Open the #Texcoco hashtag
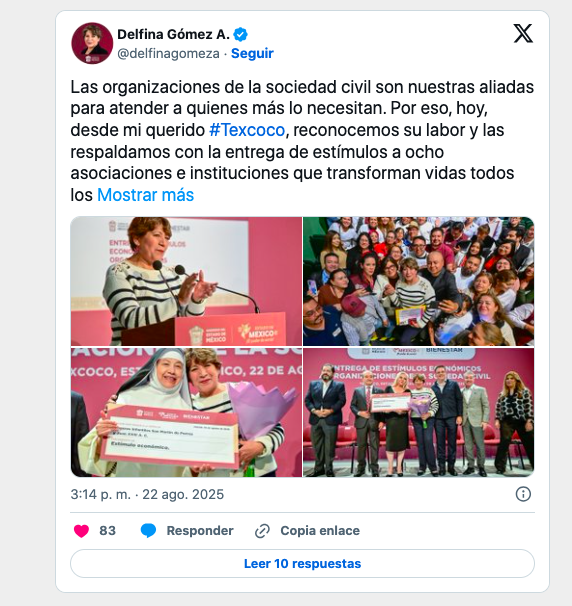 247,130
